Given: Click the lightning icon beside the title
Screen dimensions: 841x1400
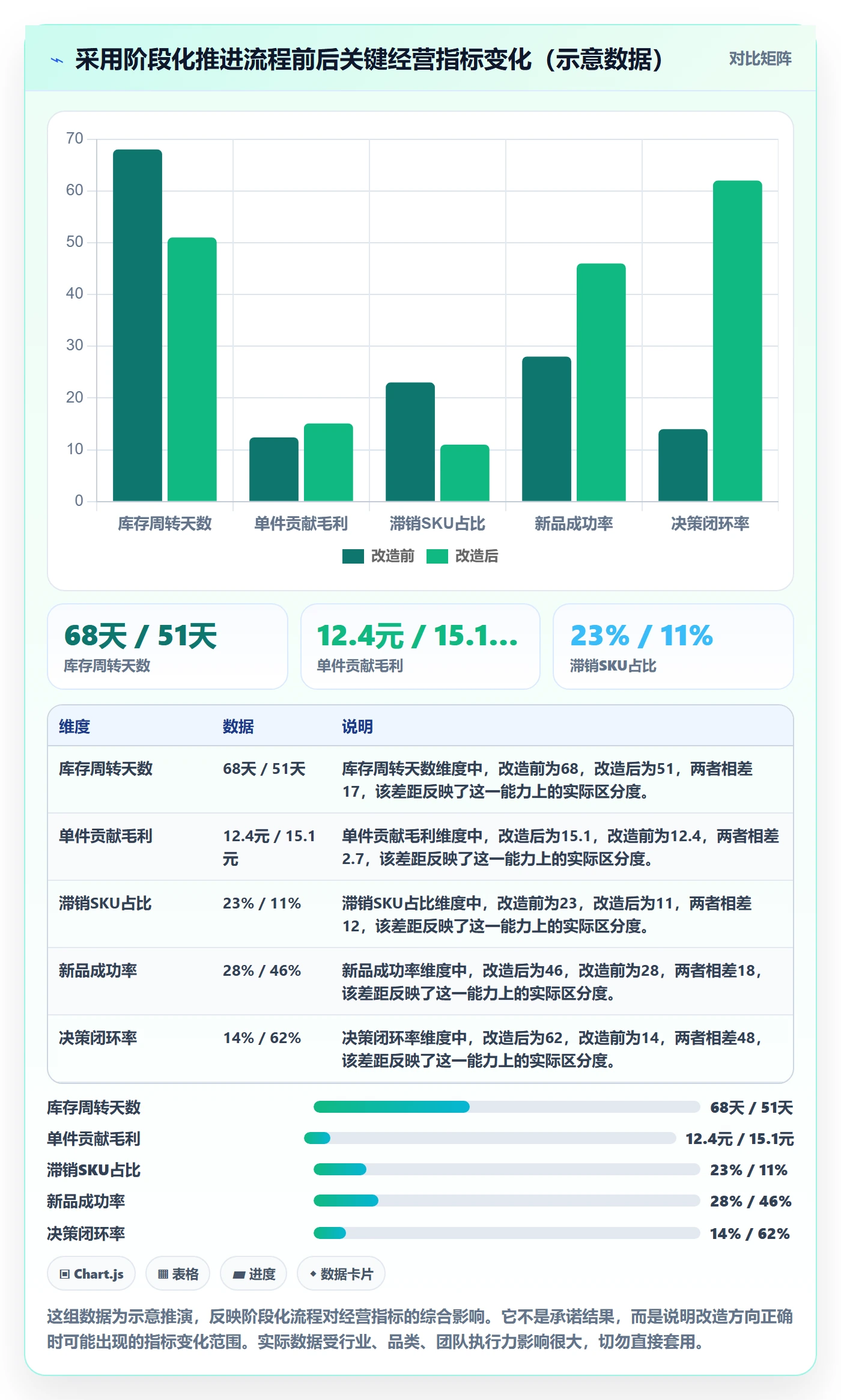Looking at the screenshot, I should pos(57,60).
